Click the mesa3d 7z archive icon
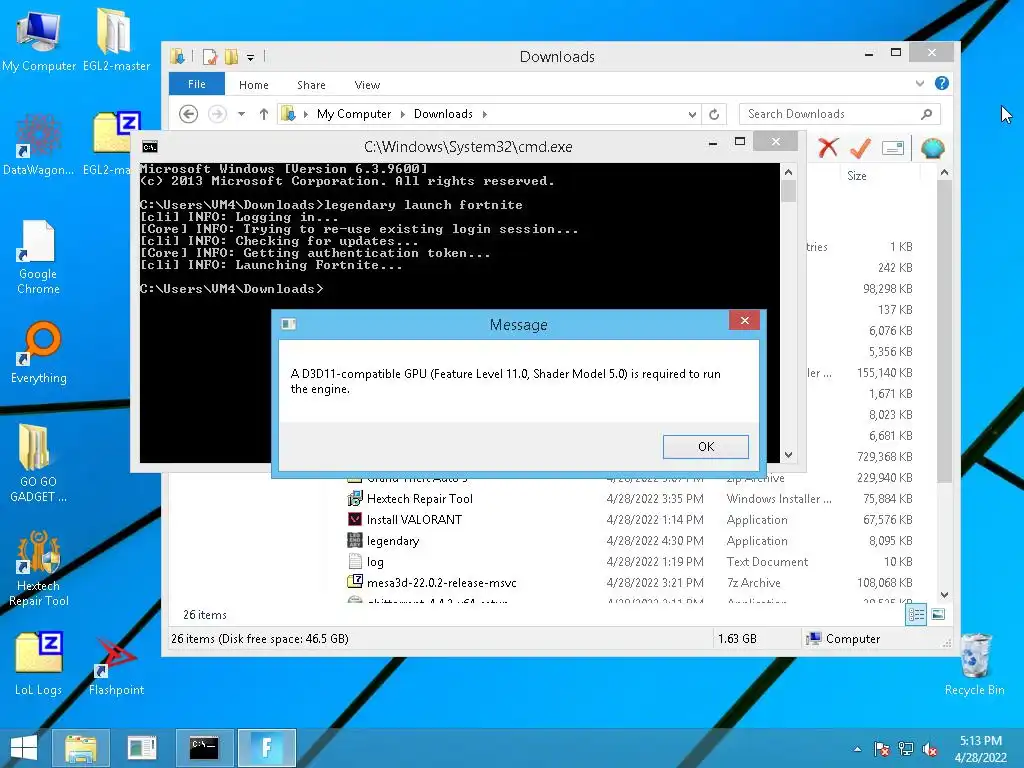The height and width of the screenshot is (768, 1024). pos(355,582)
